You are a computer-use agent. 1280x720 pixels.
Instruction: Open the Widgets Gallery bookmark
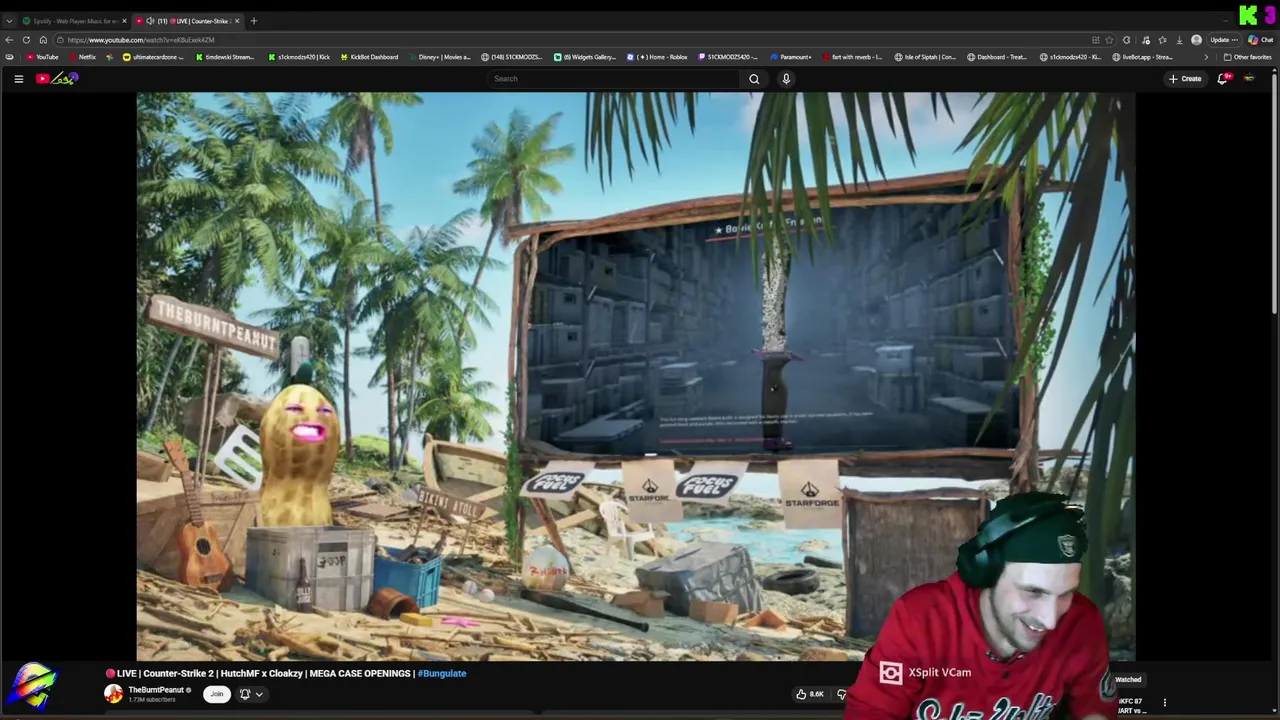[x=585, y=57]
